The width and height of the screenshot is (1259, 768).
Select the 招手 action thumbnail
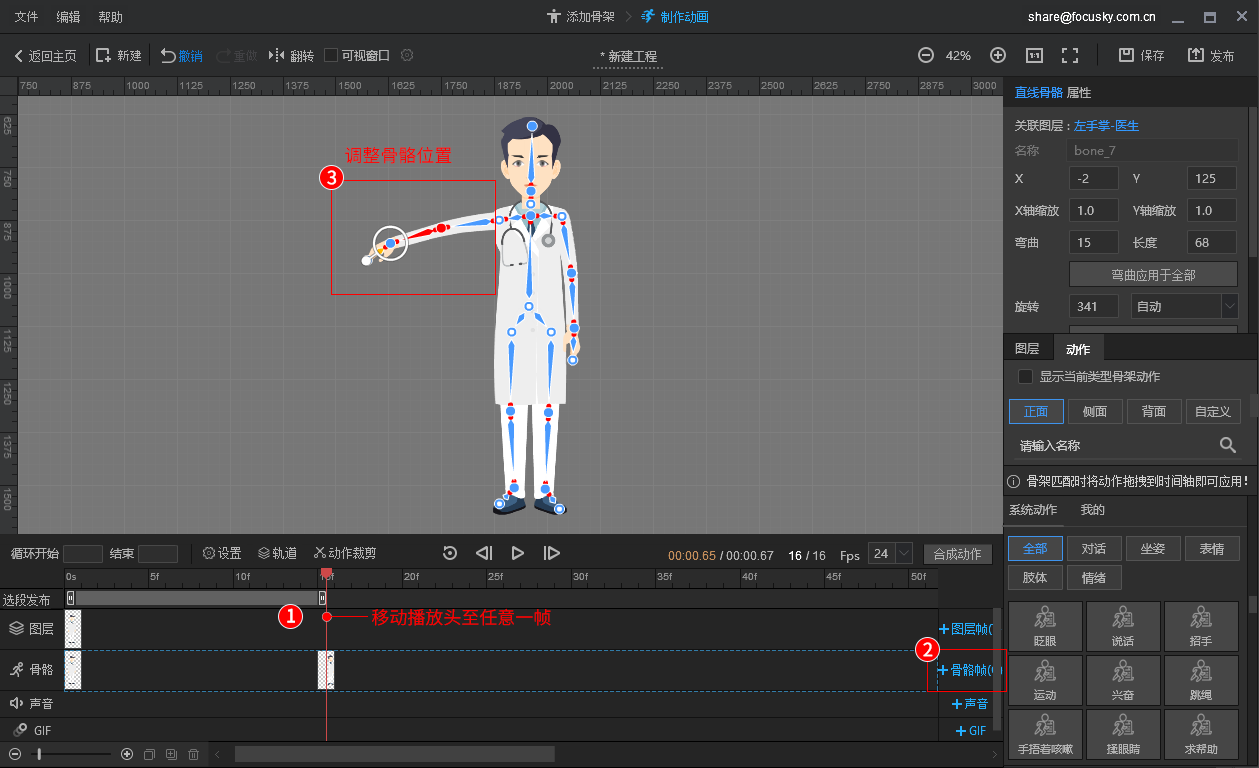[1200, 625]
